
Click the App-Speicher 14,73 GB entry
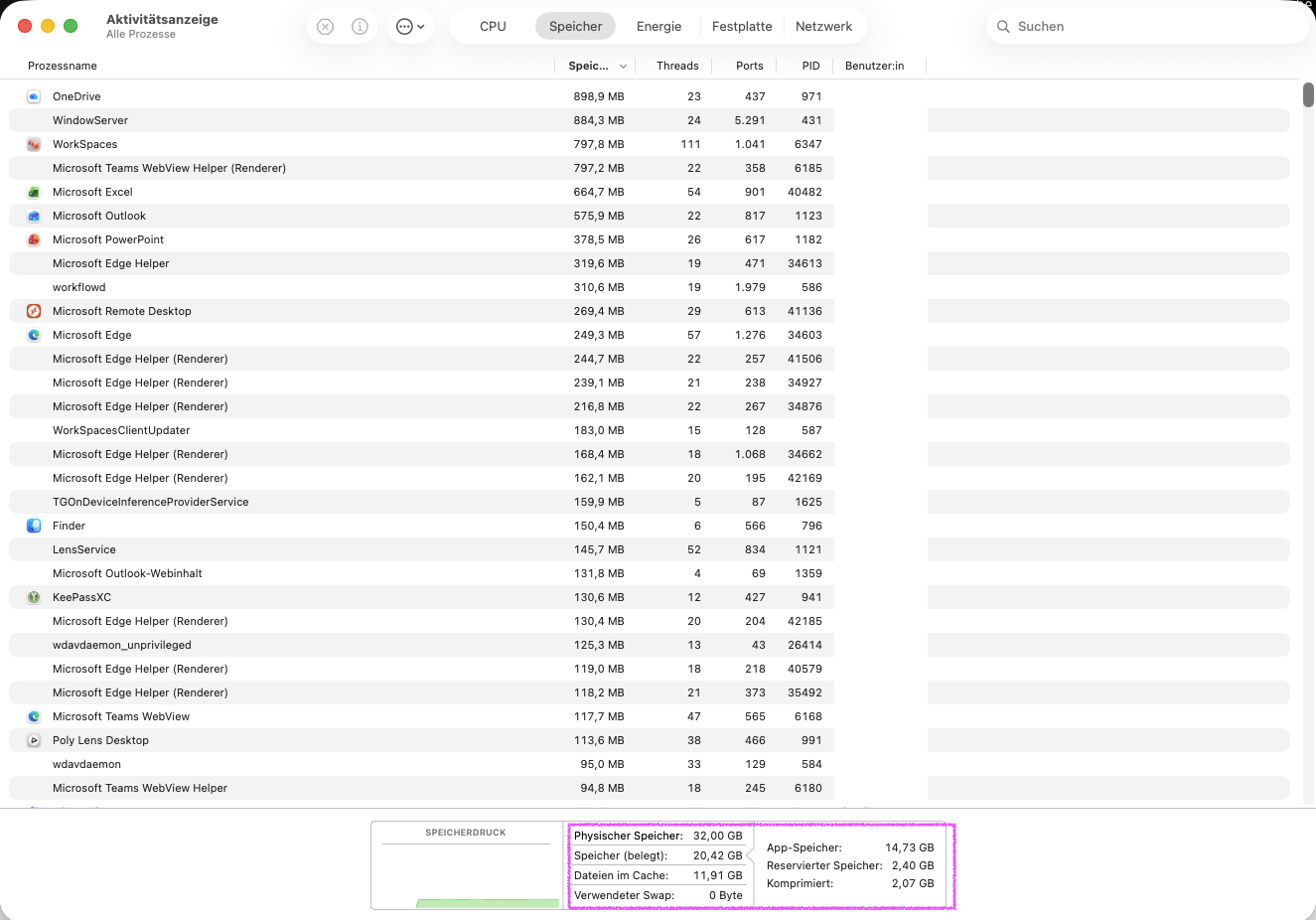click(x=850, y=847)
